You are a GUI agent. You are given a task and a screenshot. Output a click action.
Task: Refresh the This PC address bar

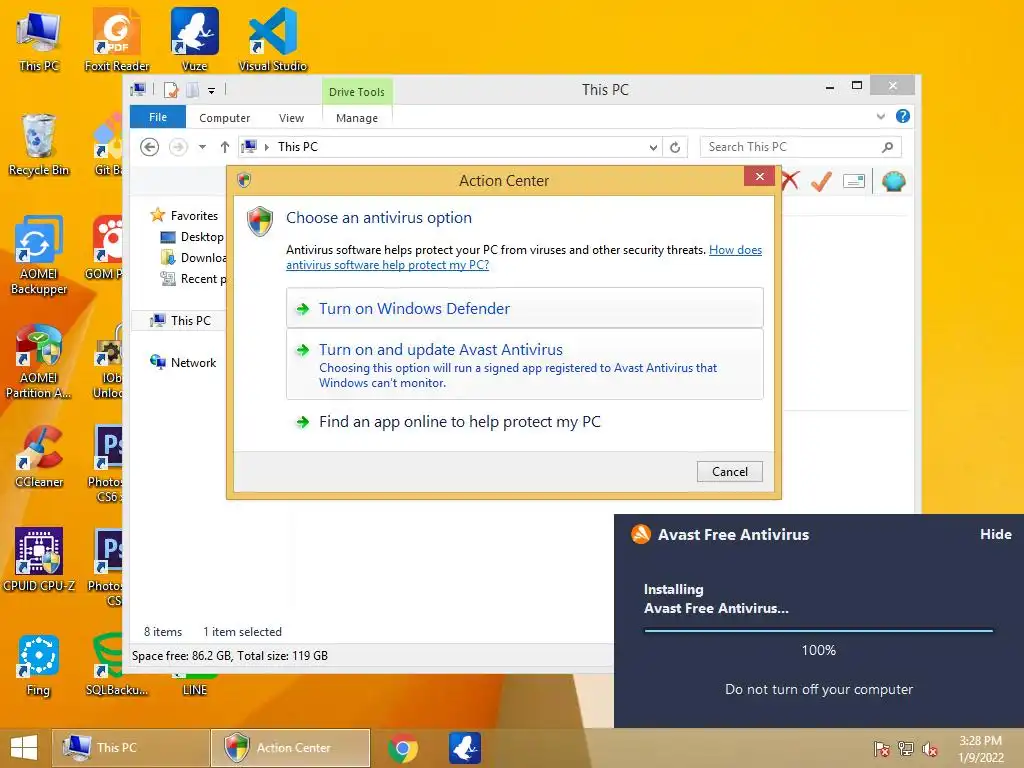click(675, 147)
